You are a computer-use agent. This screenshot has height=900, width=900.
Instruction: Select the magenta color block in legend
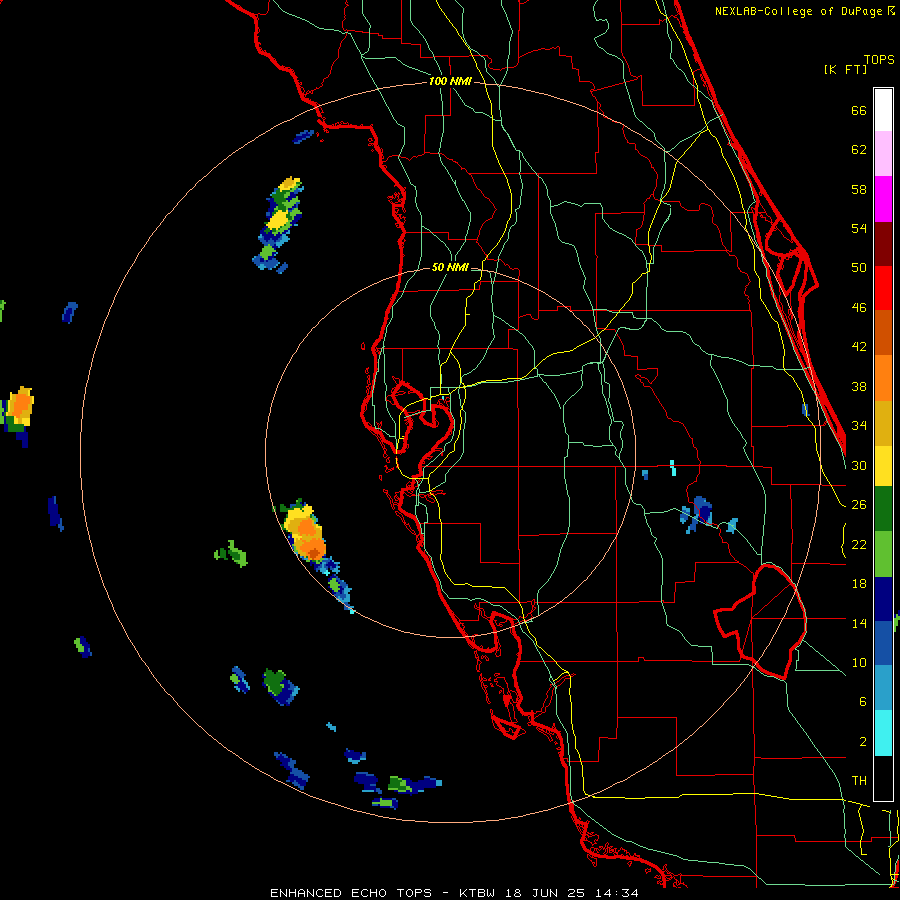point(883,199)
